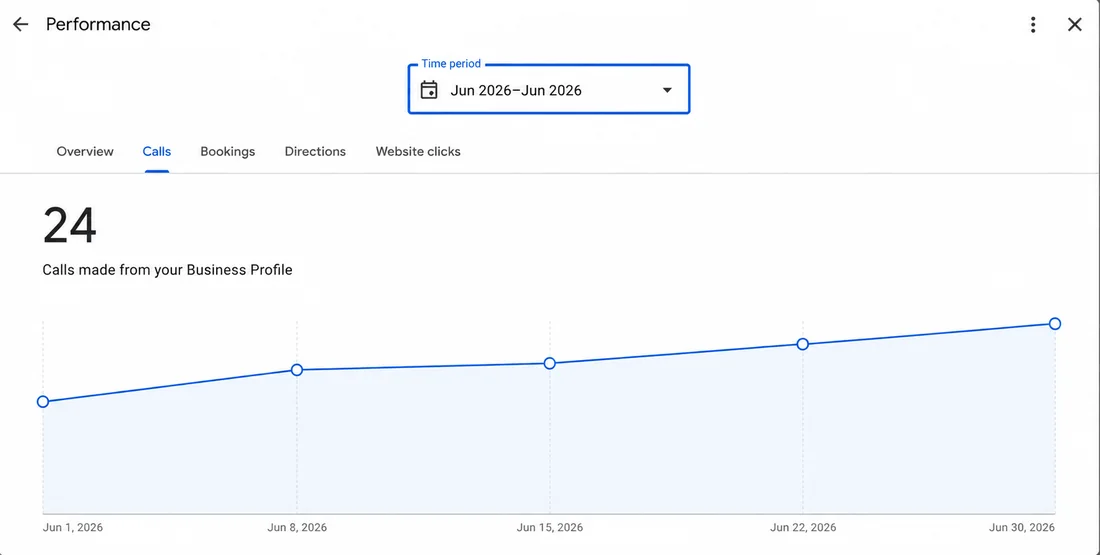Close the Performance panel
The height and width of the screenshot is (555, 1100).
click(1074, 25)
